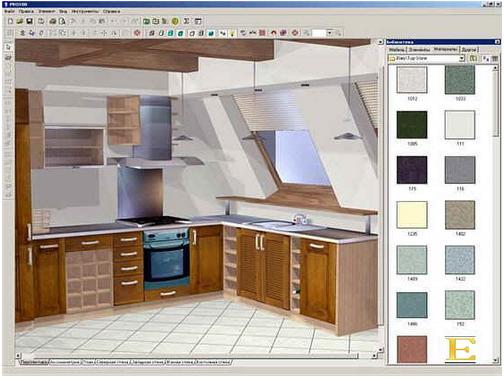Click the Print icon in toolbar
This screenshot has height=378, width=504.
tap(52, 21)
